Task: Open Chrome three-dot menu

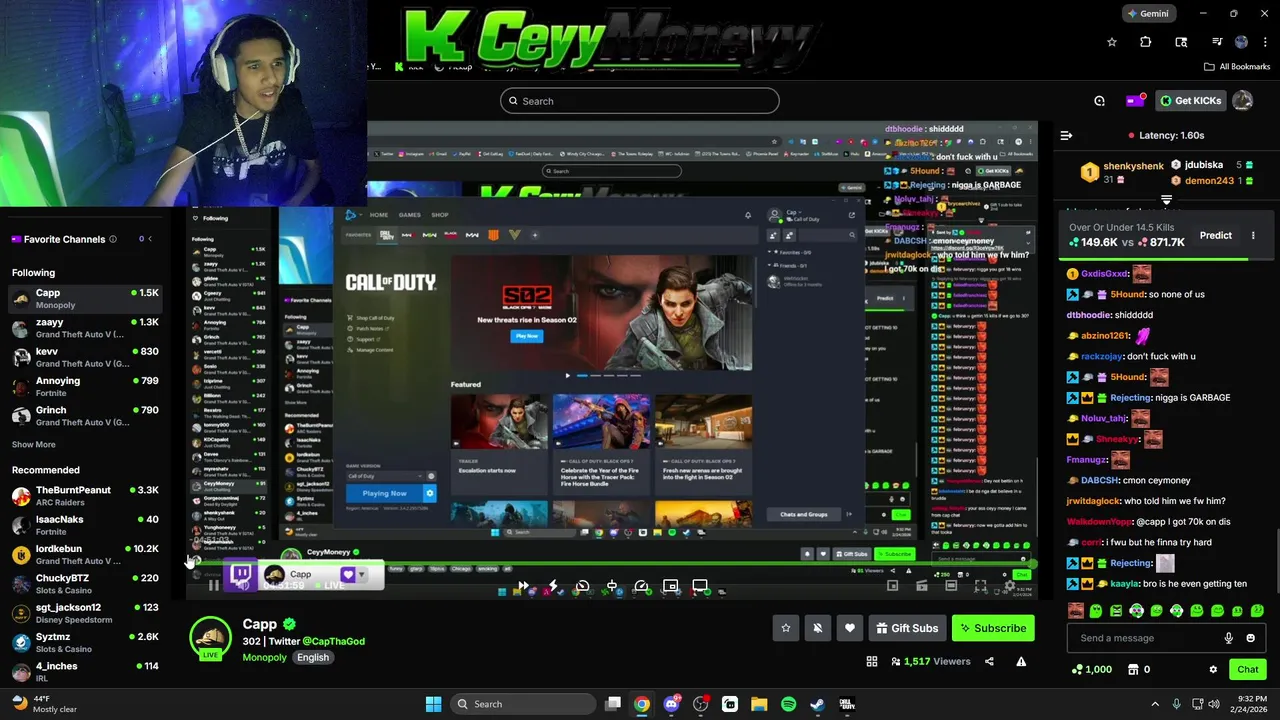Action: (x=1264, y=42)
